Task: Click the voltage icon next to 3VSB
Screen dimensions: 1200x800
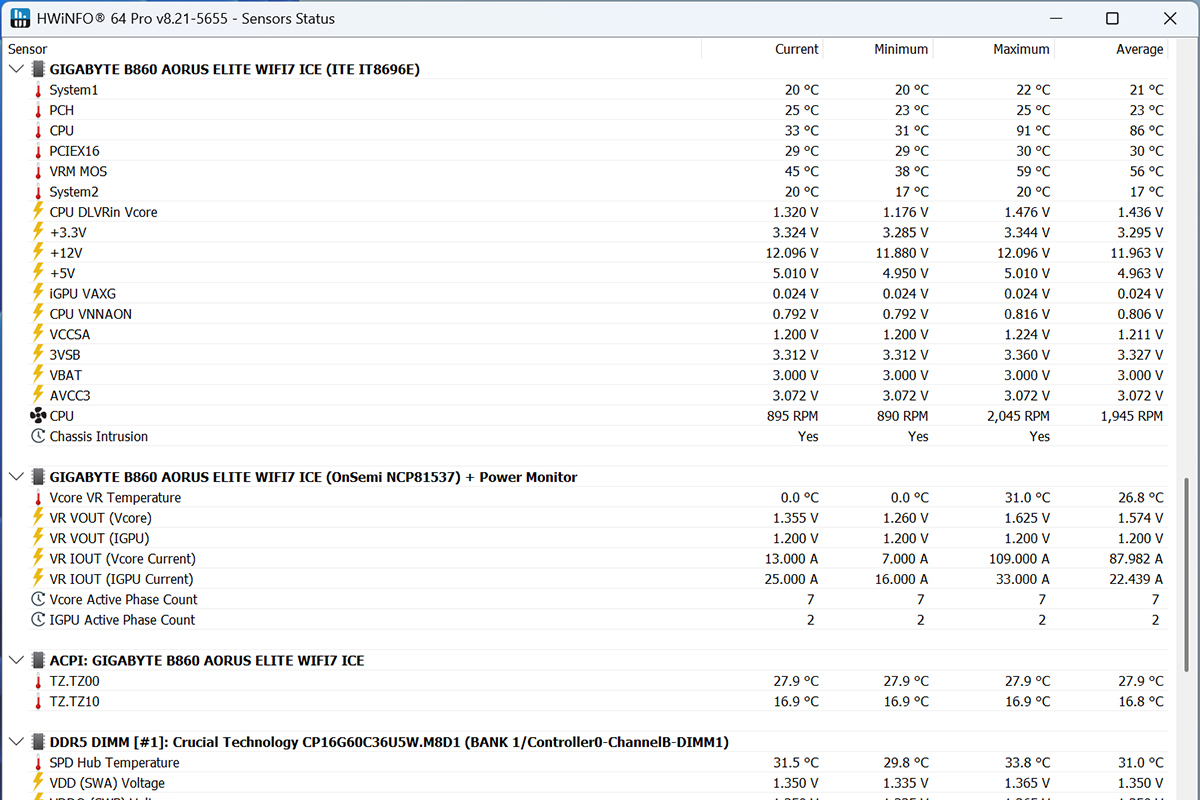Action: tap(39, 355)
